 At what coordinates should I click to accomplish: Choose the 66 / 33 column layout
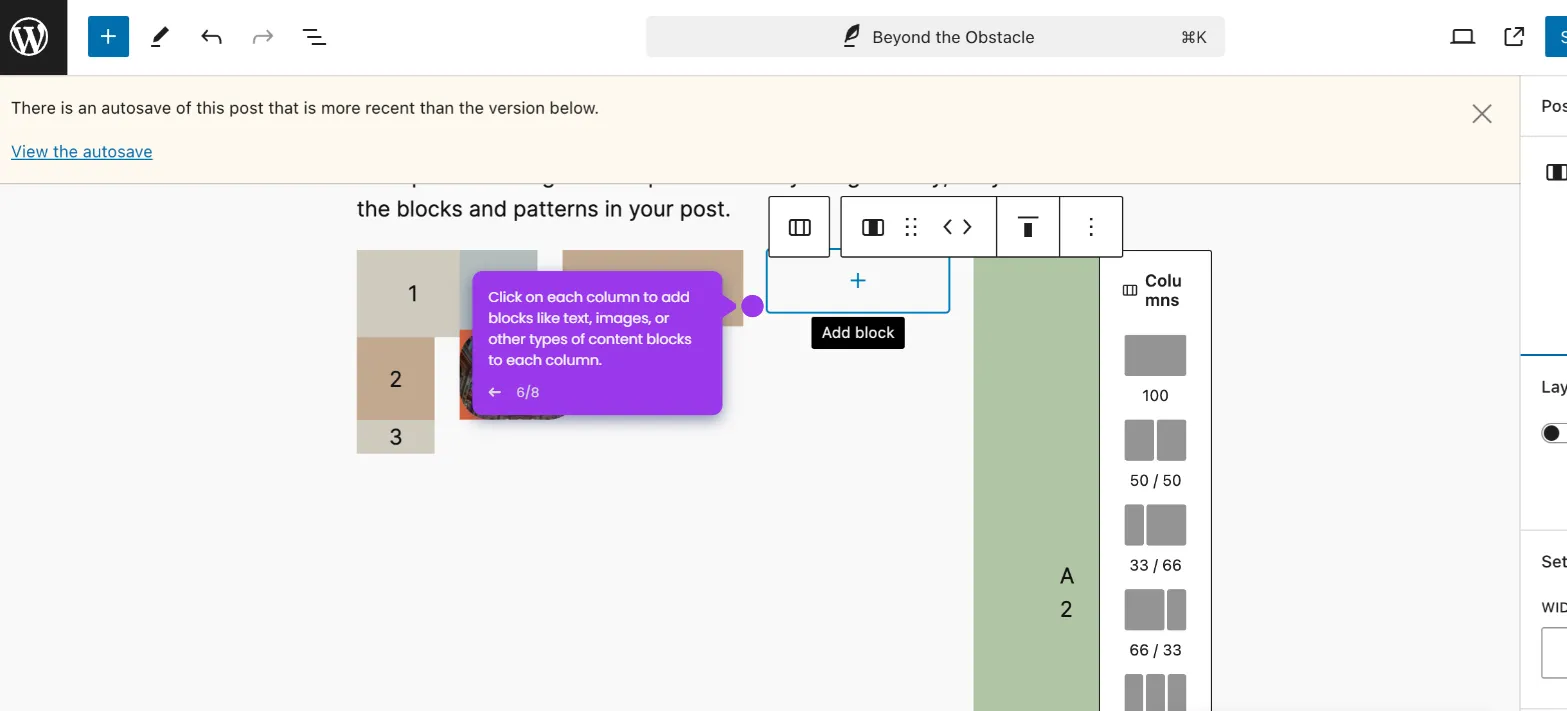(x=1155, y=610)
